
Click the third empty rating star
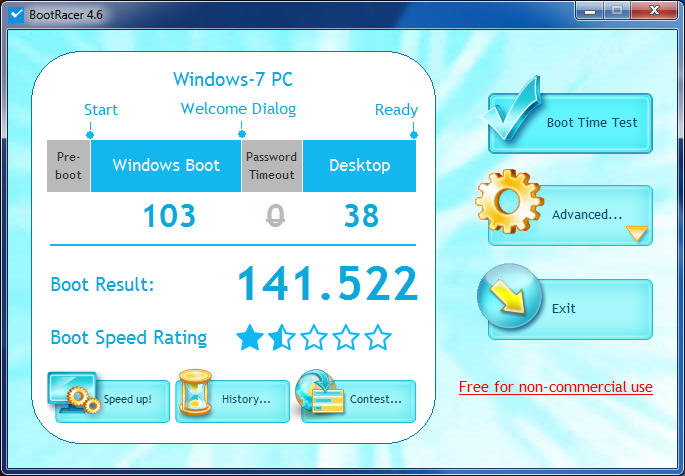click(314, 338)
